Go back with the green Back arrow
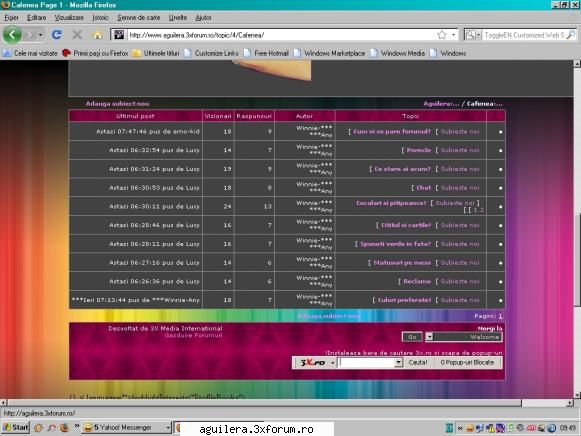The image size is (581, 436). (x=12, y=35)
